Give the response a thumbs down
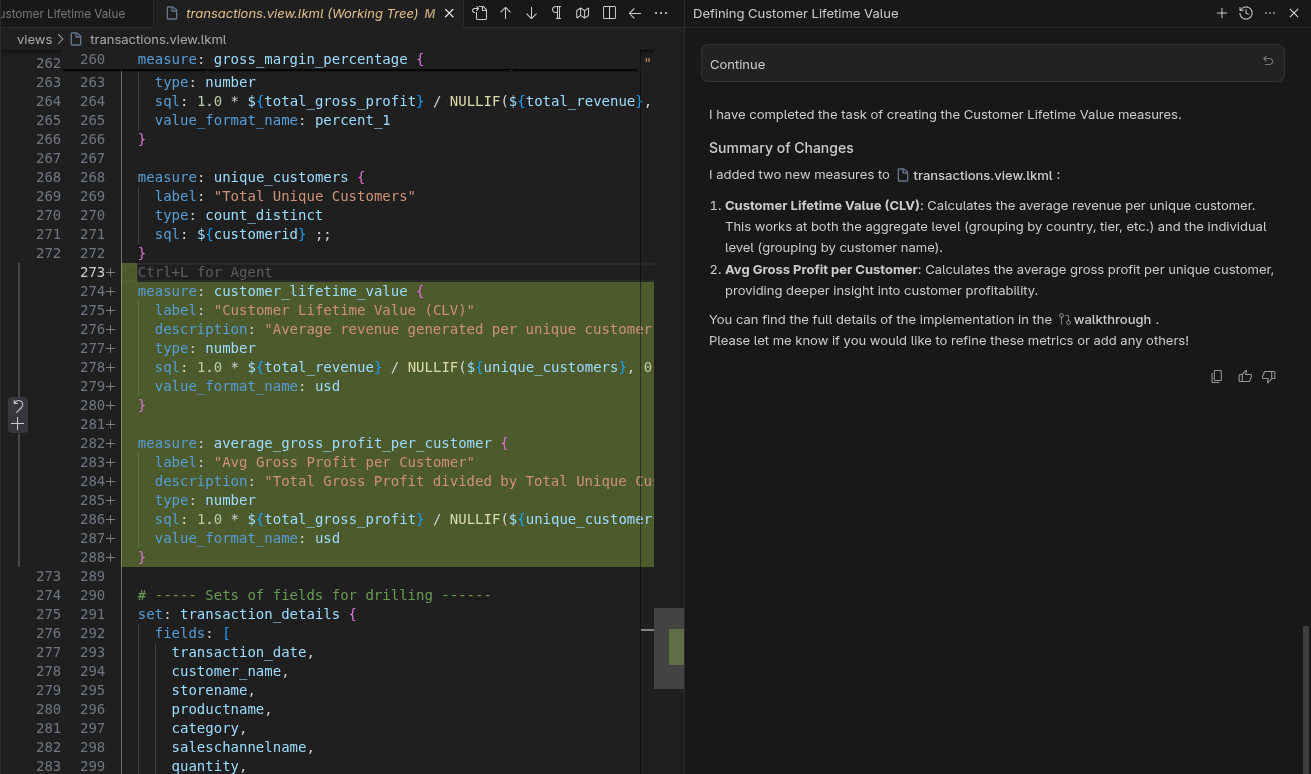The width and height of the screenshot is (1311, 774). tap(1269, 377)
